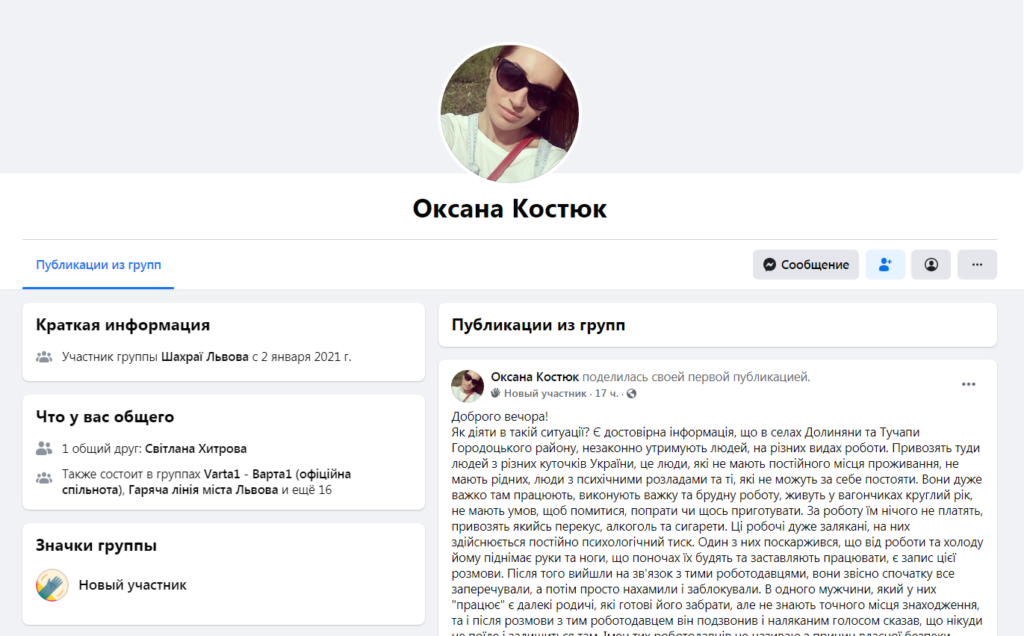This screenshot has height=636, width=1024.
Task: Open Світлана Хитрова's profile link
Action: 195,448
